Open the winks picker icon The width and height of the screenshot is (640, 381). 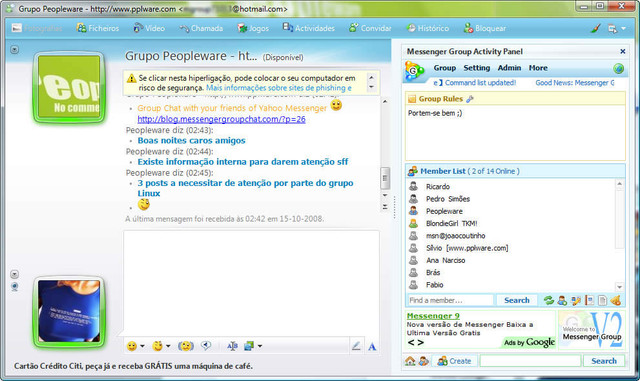[157, 346]
